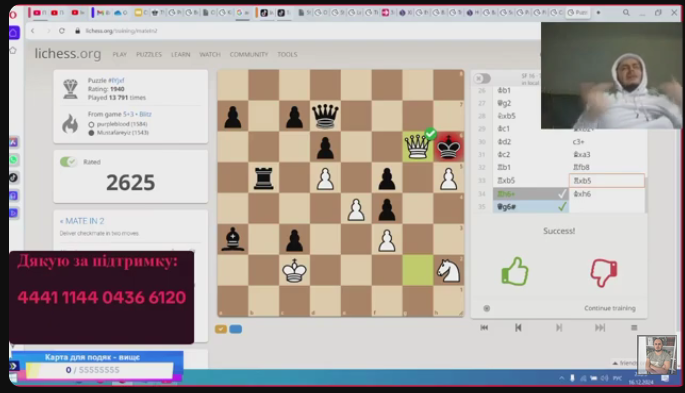
Task: Open the 5+3 Blitz source game link
Action: [137, 114]
